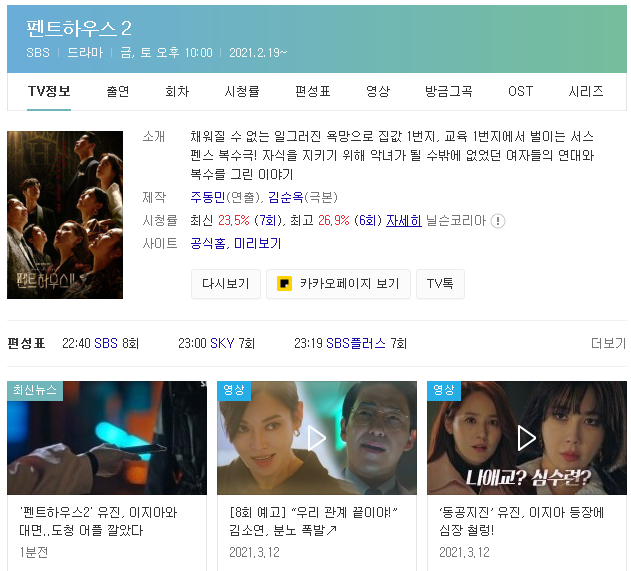Screen dimensions: 631x571
Task: Open the TV정보 tab
Action: point(49,91)
